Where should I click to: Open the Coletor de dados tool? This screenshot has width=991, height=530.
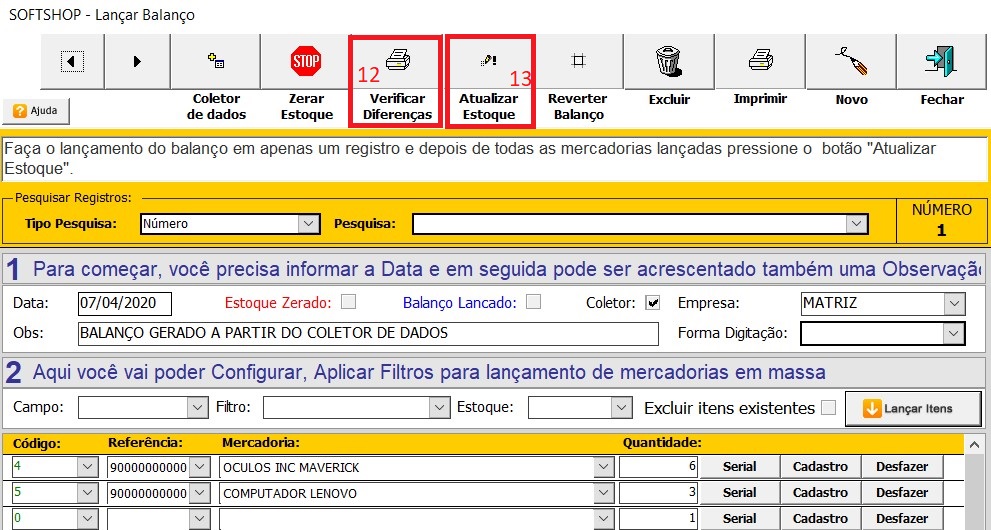tap(215, 61)
